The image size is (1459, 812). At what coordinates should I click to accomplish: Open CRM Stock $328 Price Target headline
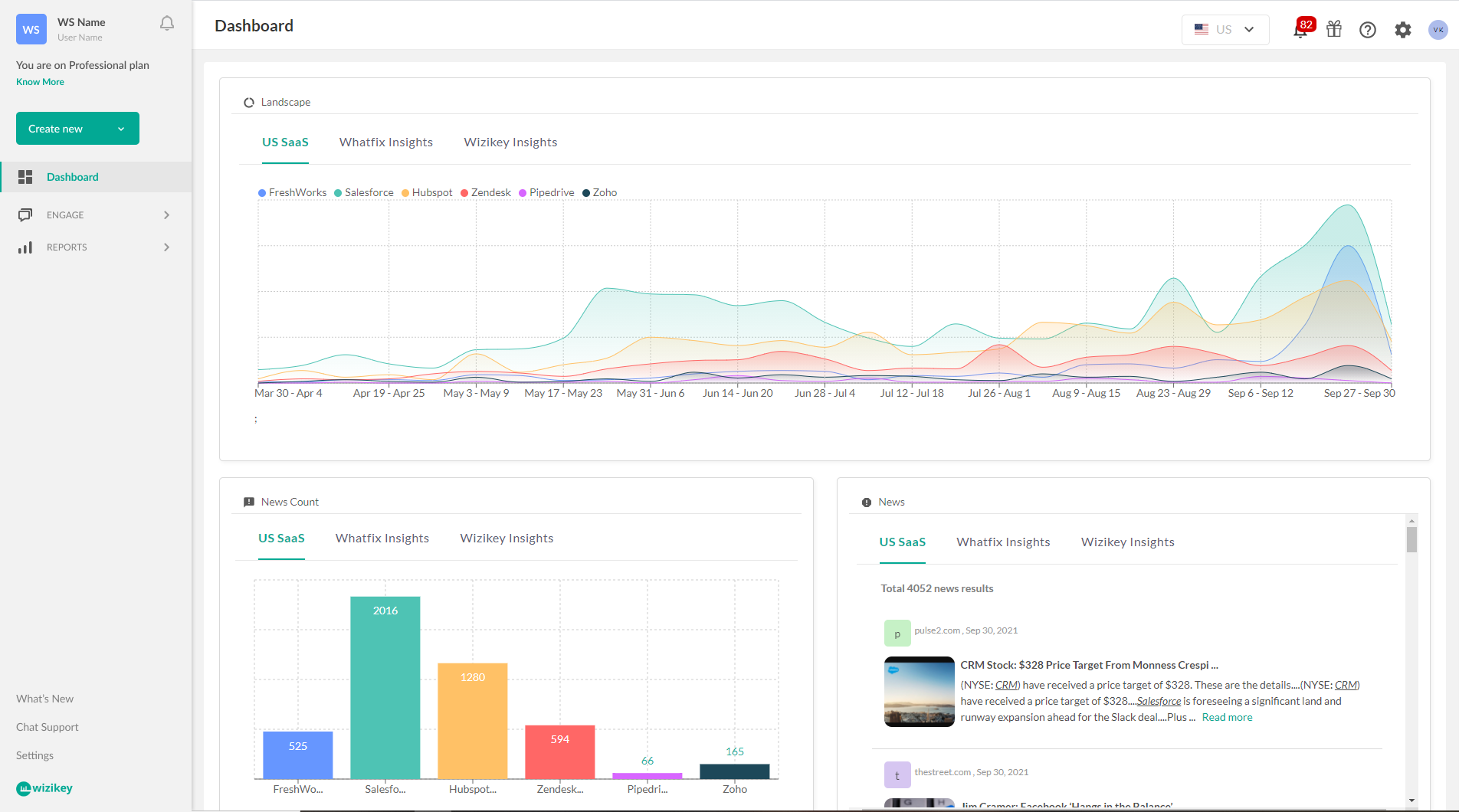pos(1089,665)
